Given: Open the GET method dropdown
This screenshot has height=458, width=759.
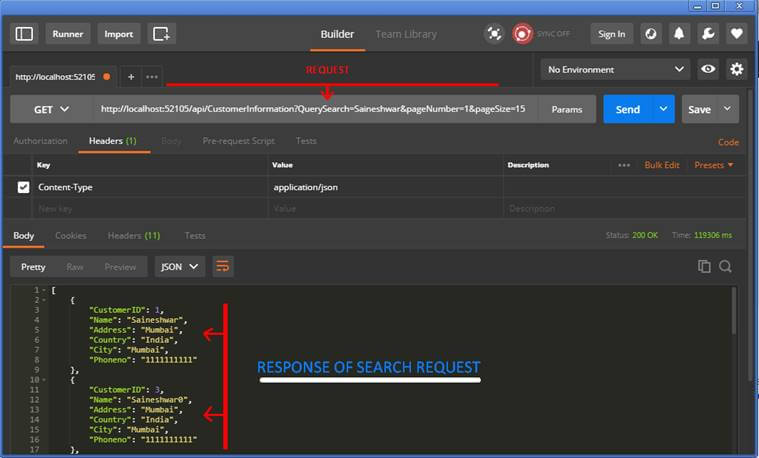Looking at the screenshot, I should click(x=51, y=109).
